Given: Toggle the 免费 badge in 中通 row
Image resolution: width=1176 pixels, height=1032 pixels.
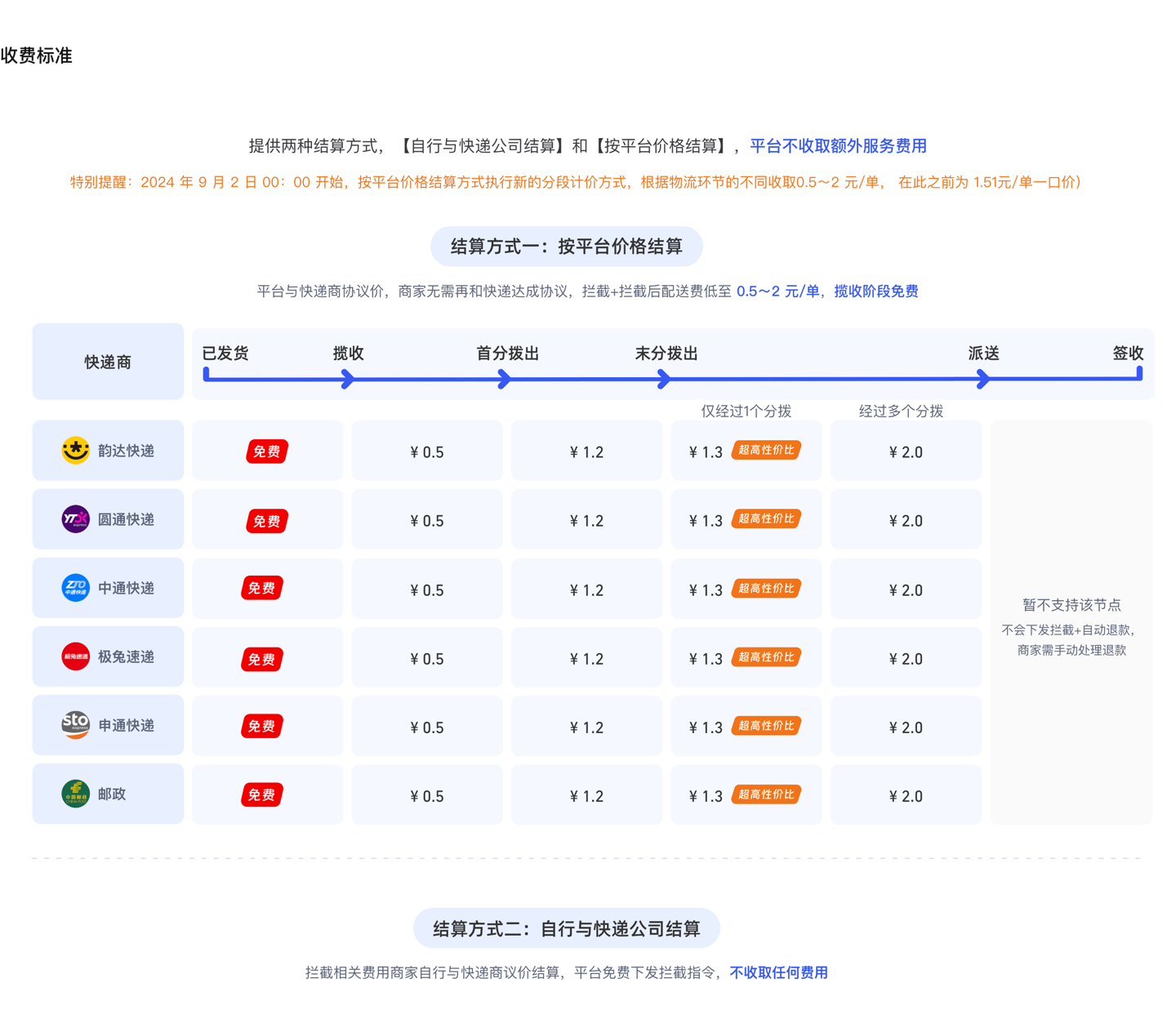Looking at the screenshot, I should point(261,587).
